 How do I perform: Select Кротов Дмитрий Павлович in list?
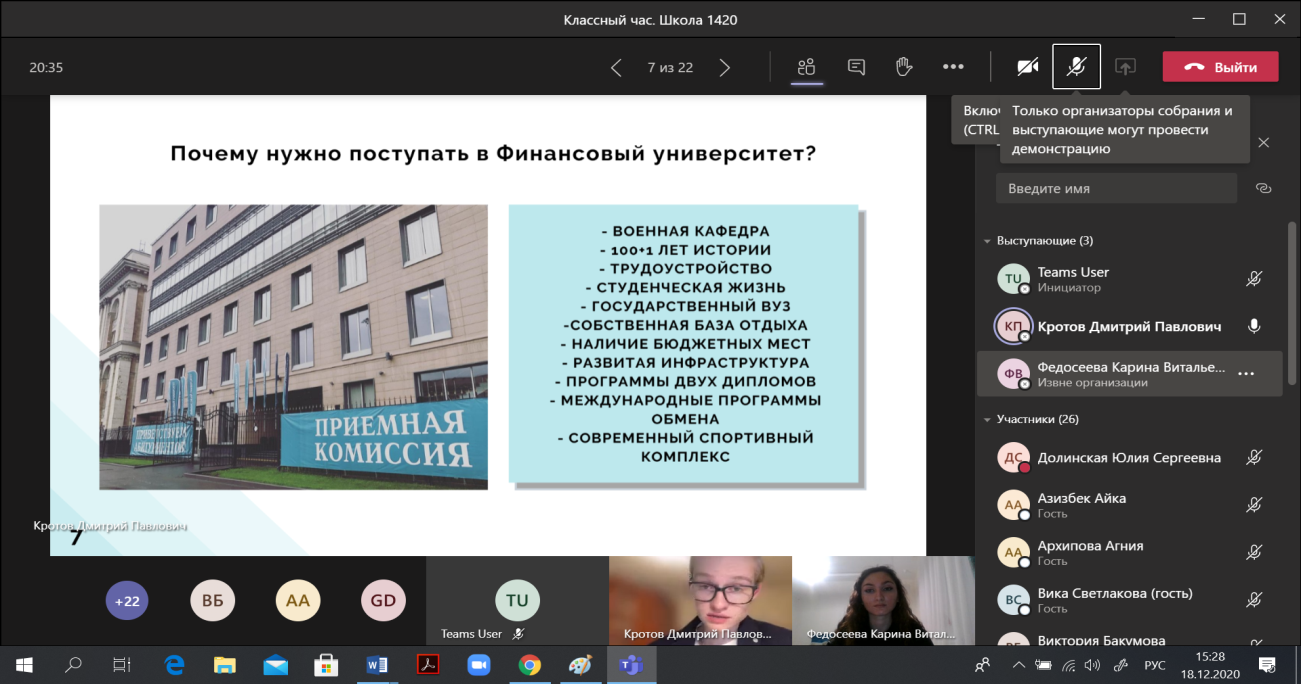pyautogui.click(x=1128, y=327)
